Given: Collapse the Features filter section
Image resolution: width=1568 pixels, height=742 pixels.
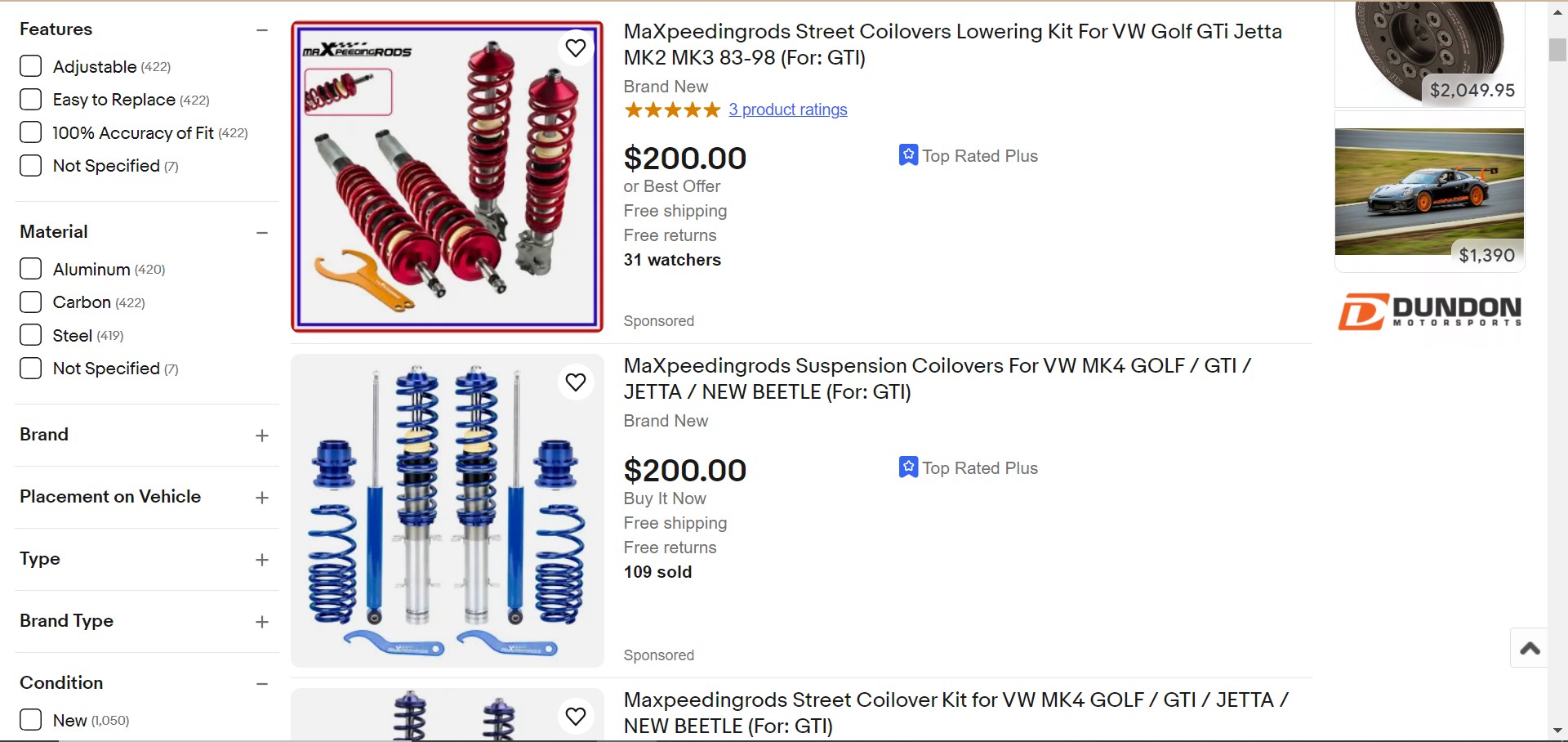Looking at the screenshot, I should [x=261, y=30].
